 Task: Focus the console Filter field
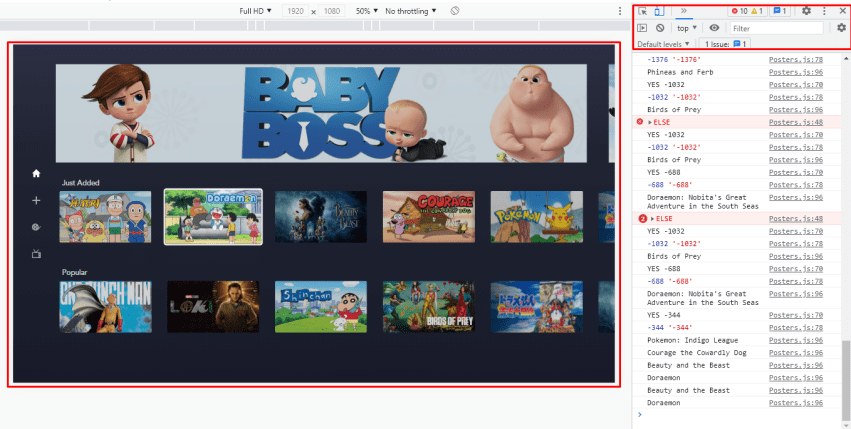[x=777, y=28]
